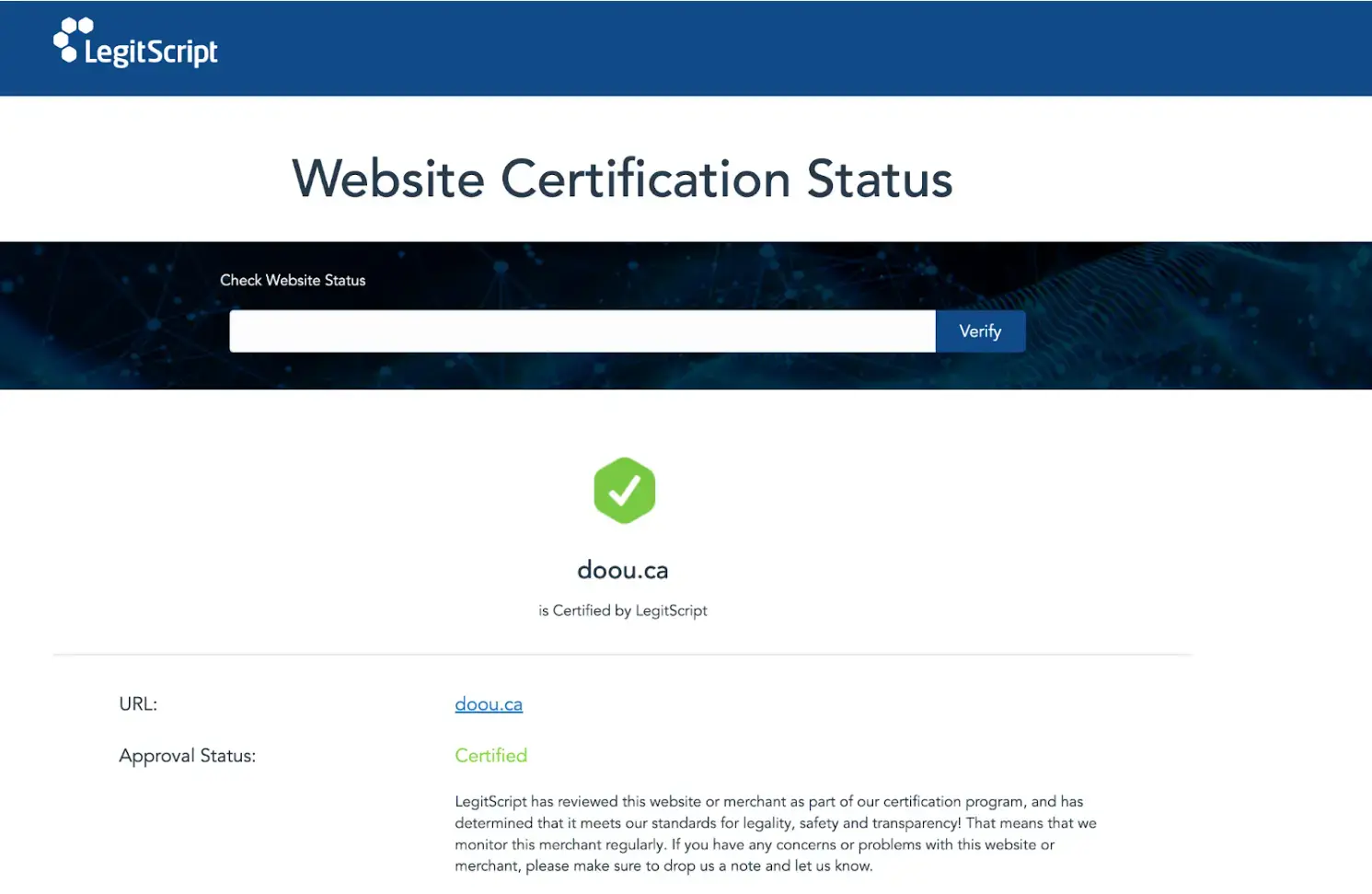Click paragraph line starting 'monitor this merchant regularly'
The height and width of the screenshot is (894, 1372).
[754, 844]
